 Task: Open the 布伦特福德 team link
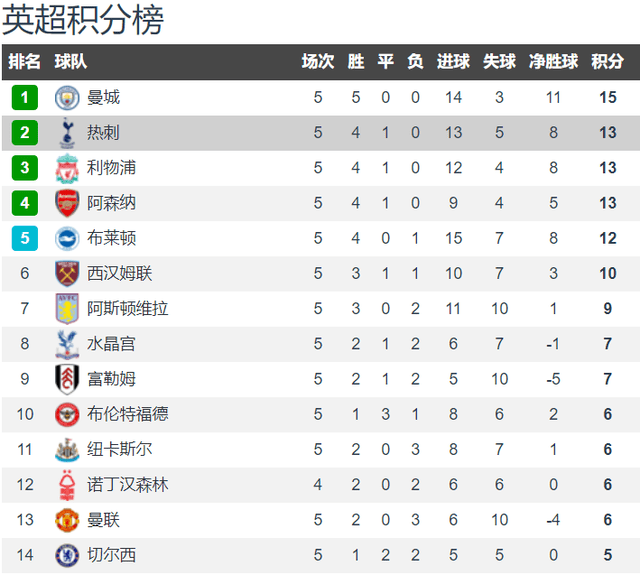(x=127, y=414)
